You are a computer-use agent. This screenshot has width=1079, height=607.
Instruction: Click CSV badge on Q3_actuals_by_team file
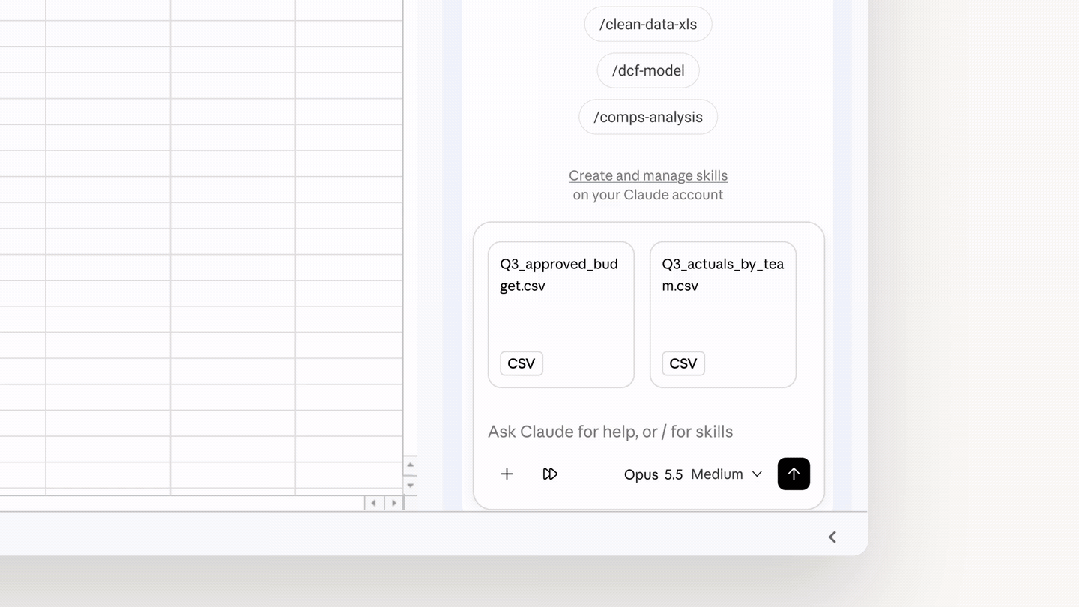pyautogui.click(x=683, y=363)
